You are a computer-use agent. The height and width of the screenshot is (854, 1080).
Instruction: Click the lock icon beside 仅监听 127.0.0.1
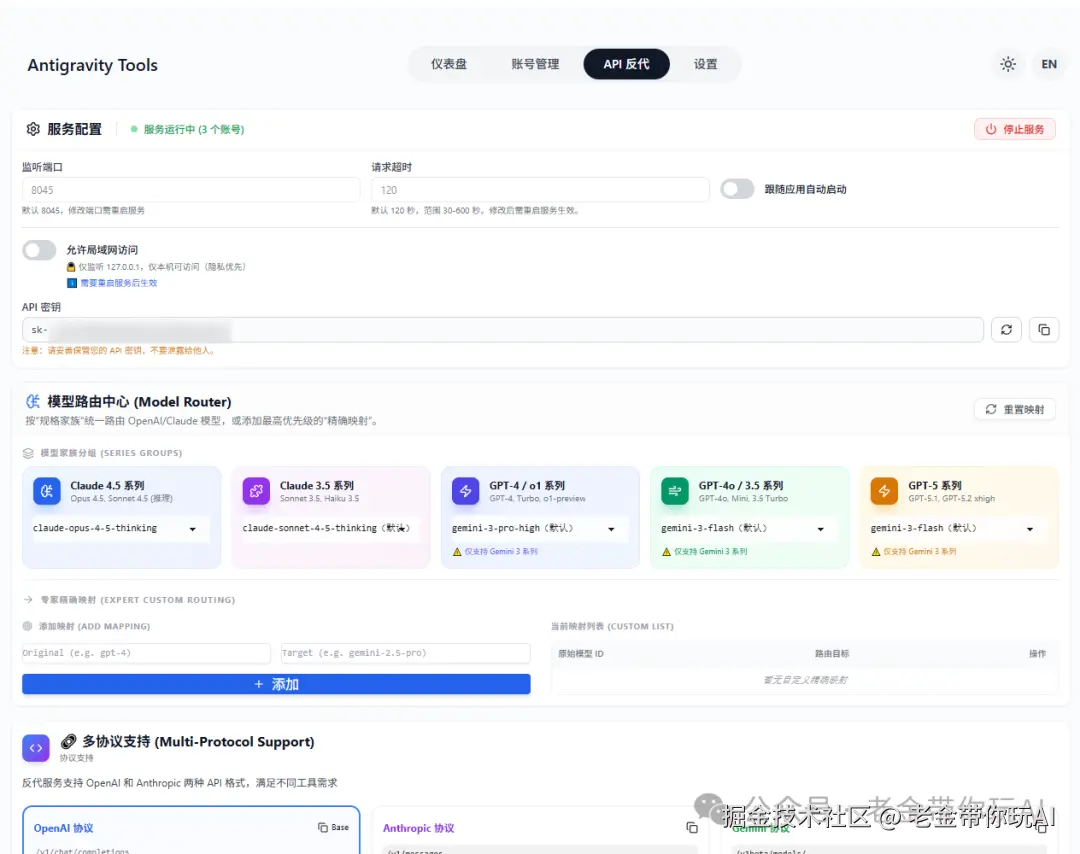[71, 267]
